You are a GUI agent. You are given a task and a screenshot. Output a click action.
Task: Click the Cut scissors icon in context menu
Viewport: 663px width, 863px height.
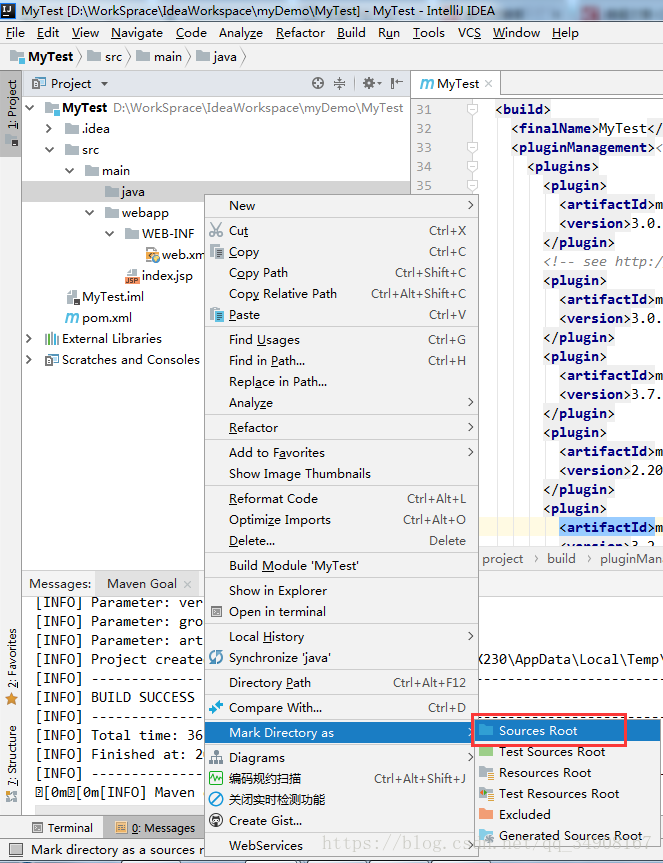216,230
